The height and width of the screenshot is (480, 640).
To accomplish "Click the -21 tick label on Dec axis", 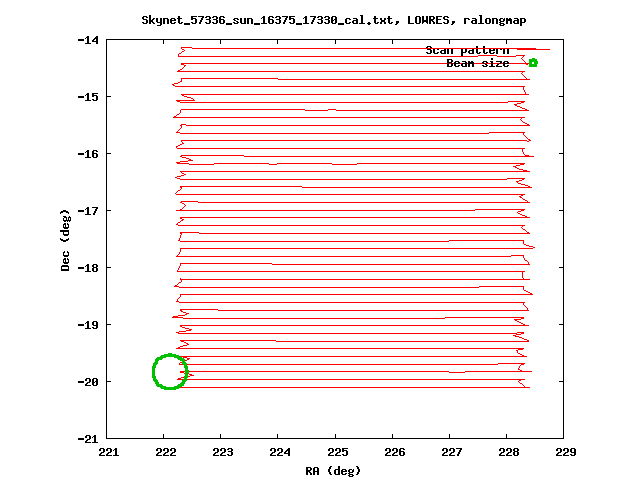I will 88,439.
